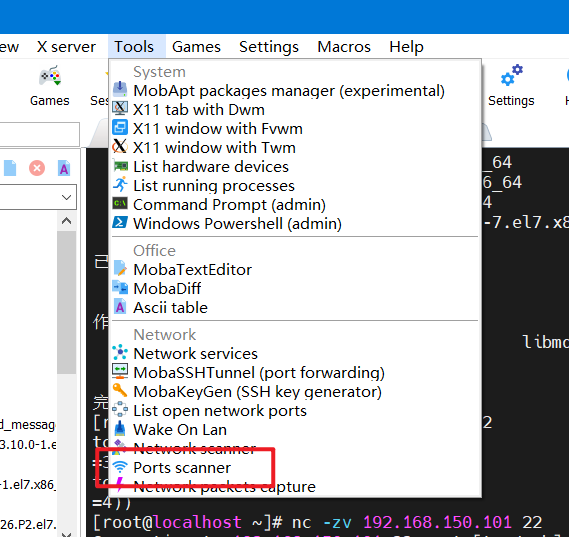Open the Settings menu
The image size is (569, 537).
pos(269,47)
